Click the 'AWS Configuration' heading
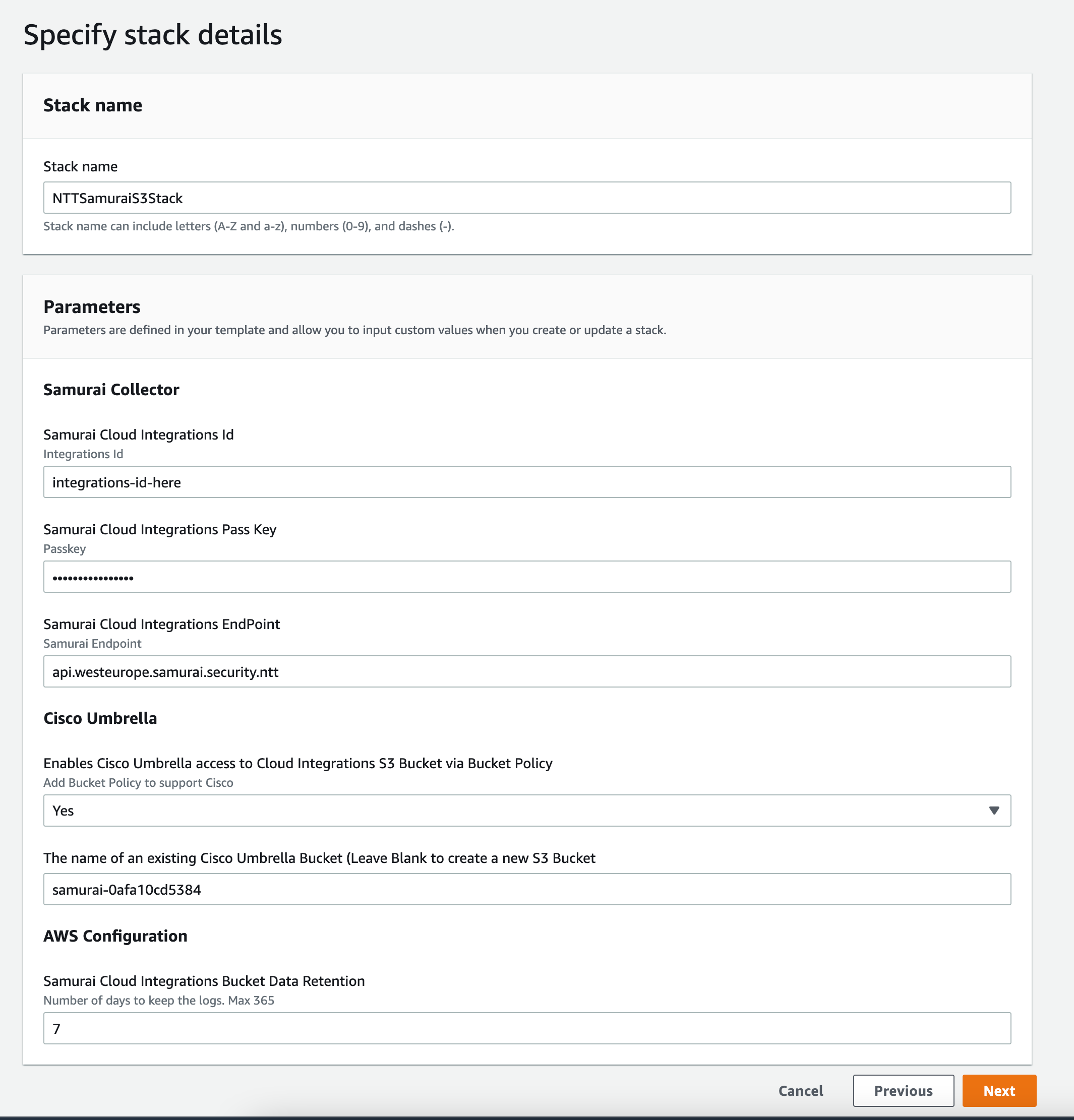 115,936
